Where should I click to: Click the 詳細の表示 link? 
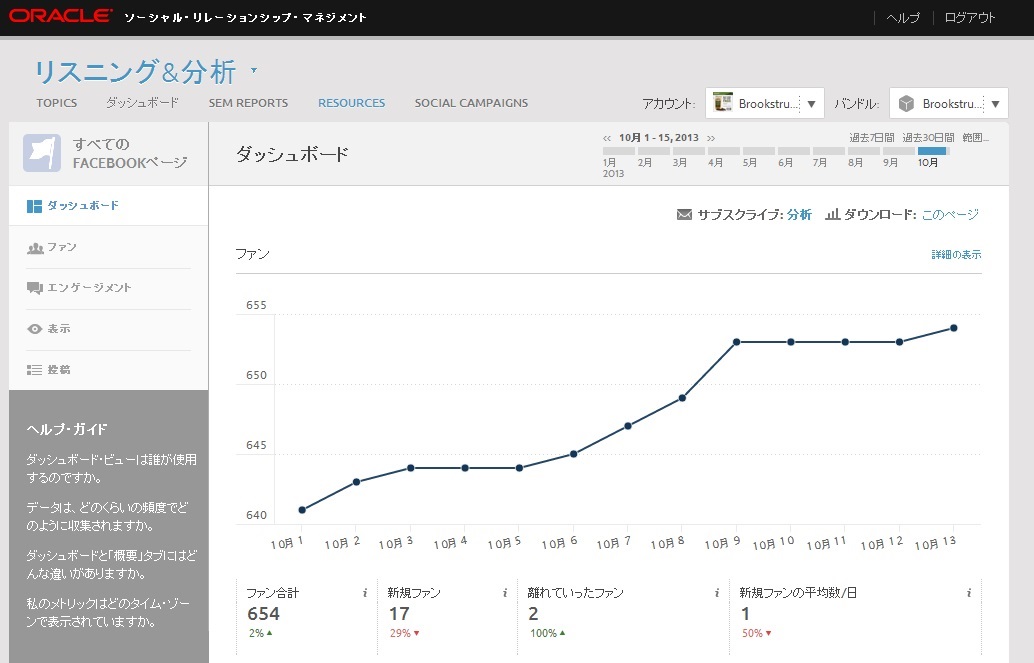[956, 255]
